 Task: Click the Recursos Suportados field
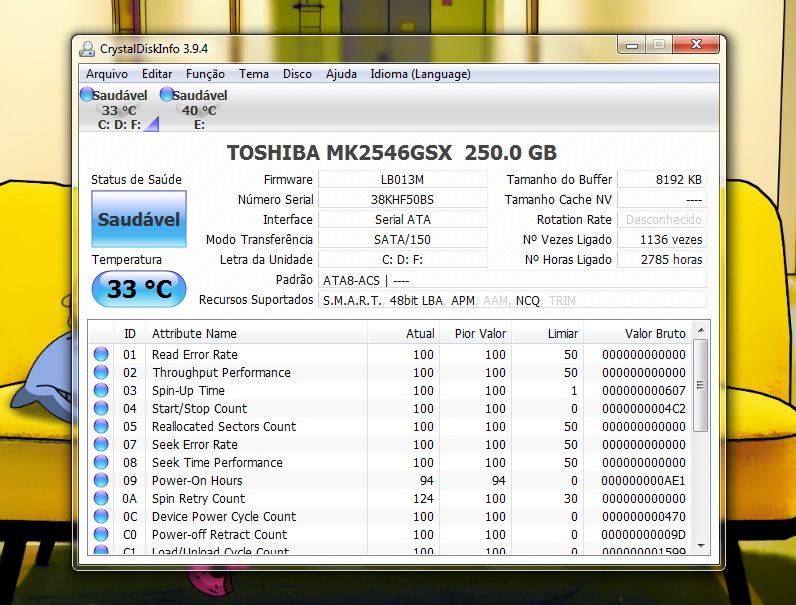click(512, 300)
